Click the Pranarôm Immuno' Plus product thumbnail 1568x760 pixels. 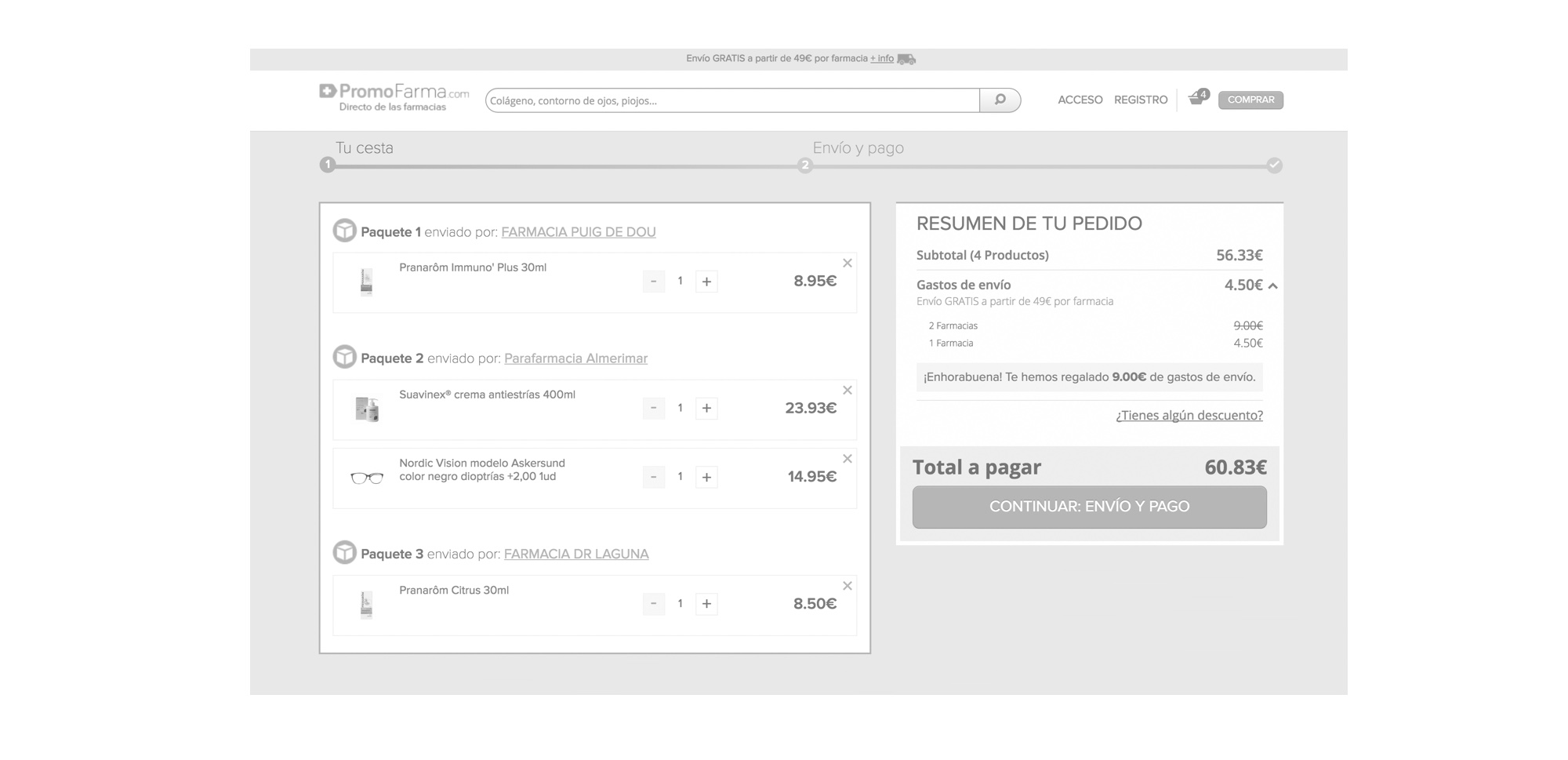point(366,282)
